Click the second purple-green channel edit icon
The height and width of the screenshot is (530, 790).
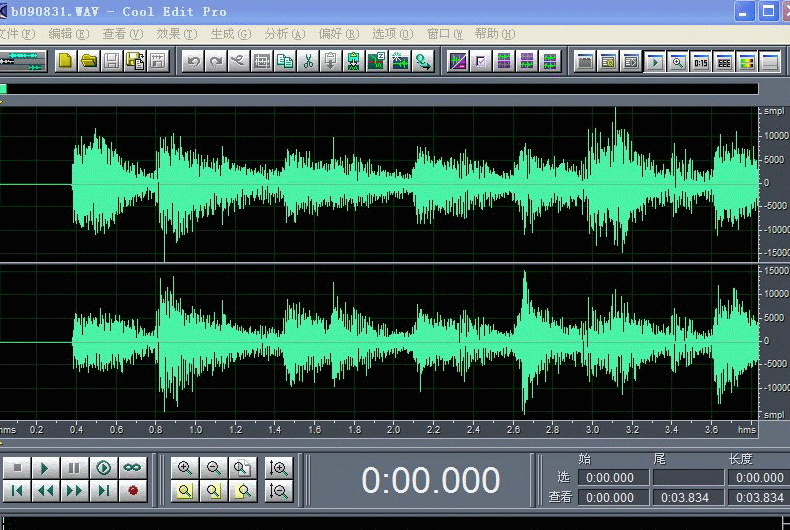[527, 61]
